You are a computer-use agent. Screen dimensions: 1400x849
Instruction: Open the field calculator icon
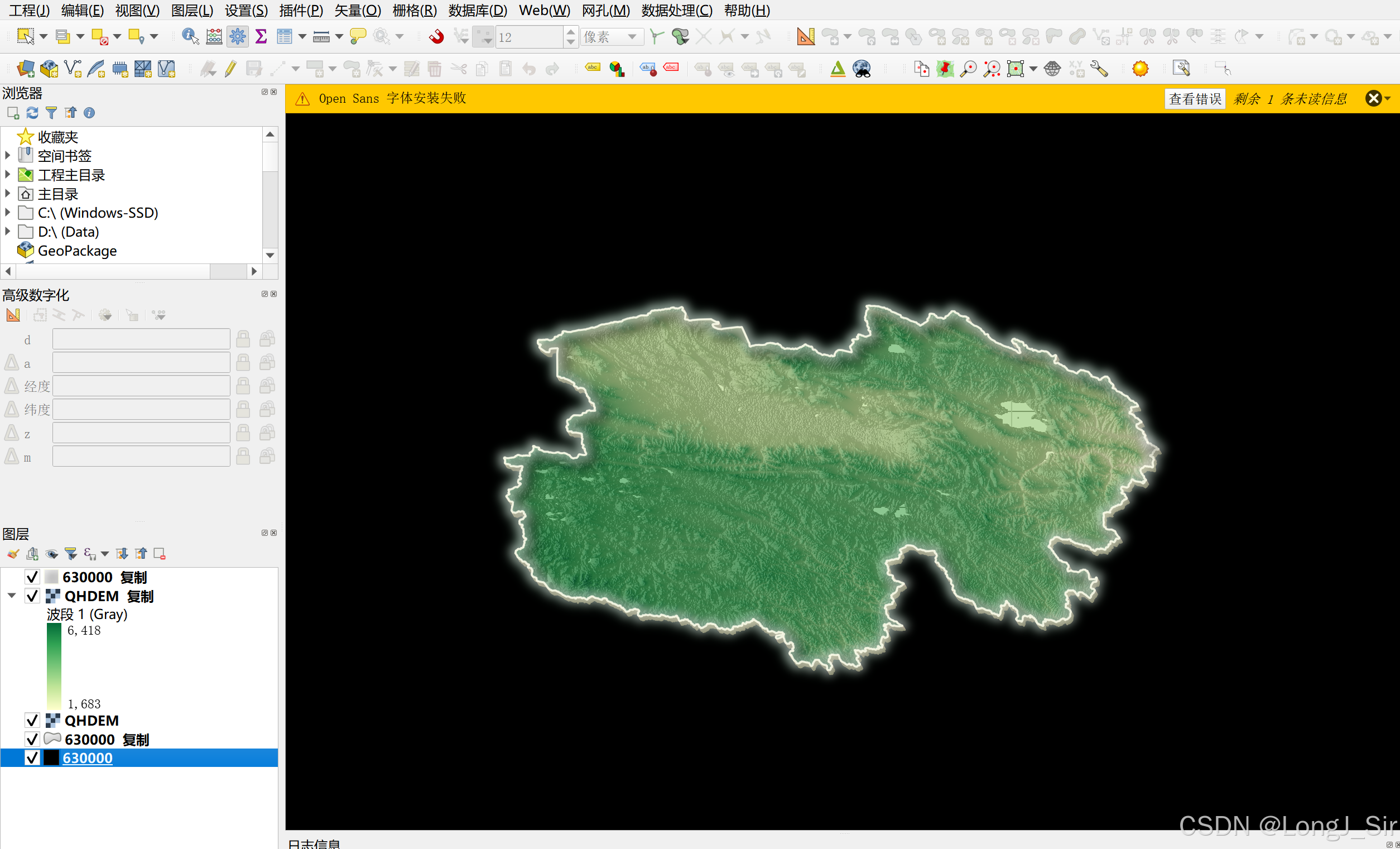[214, 36]
